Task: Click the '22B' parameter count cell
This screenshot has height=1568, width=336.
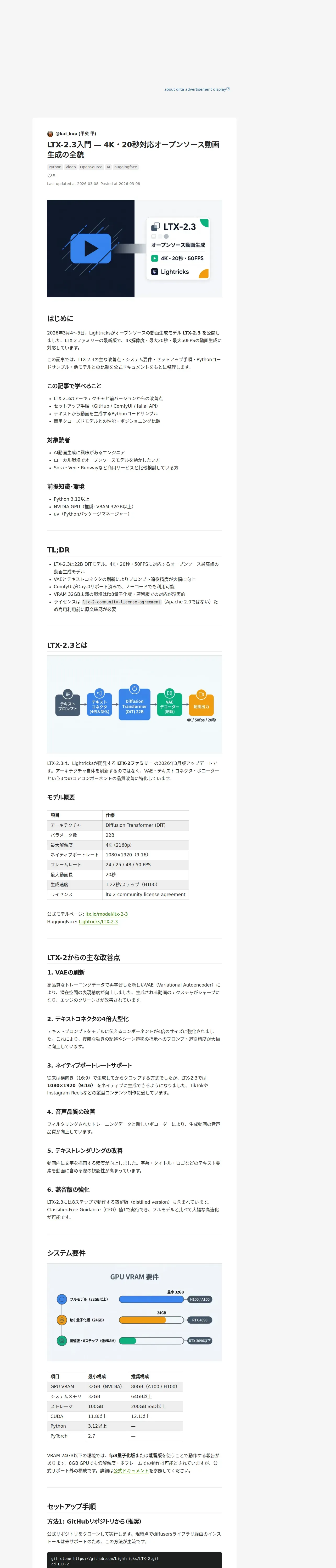Action: click(x=145, y=835)
